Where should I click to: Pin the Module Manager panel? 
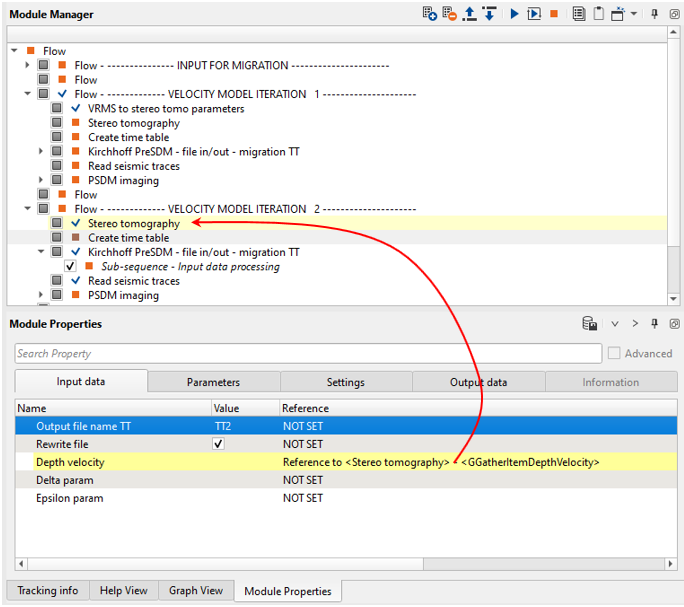coord(655,14)
